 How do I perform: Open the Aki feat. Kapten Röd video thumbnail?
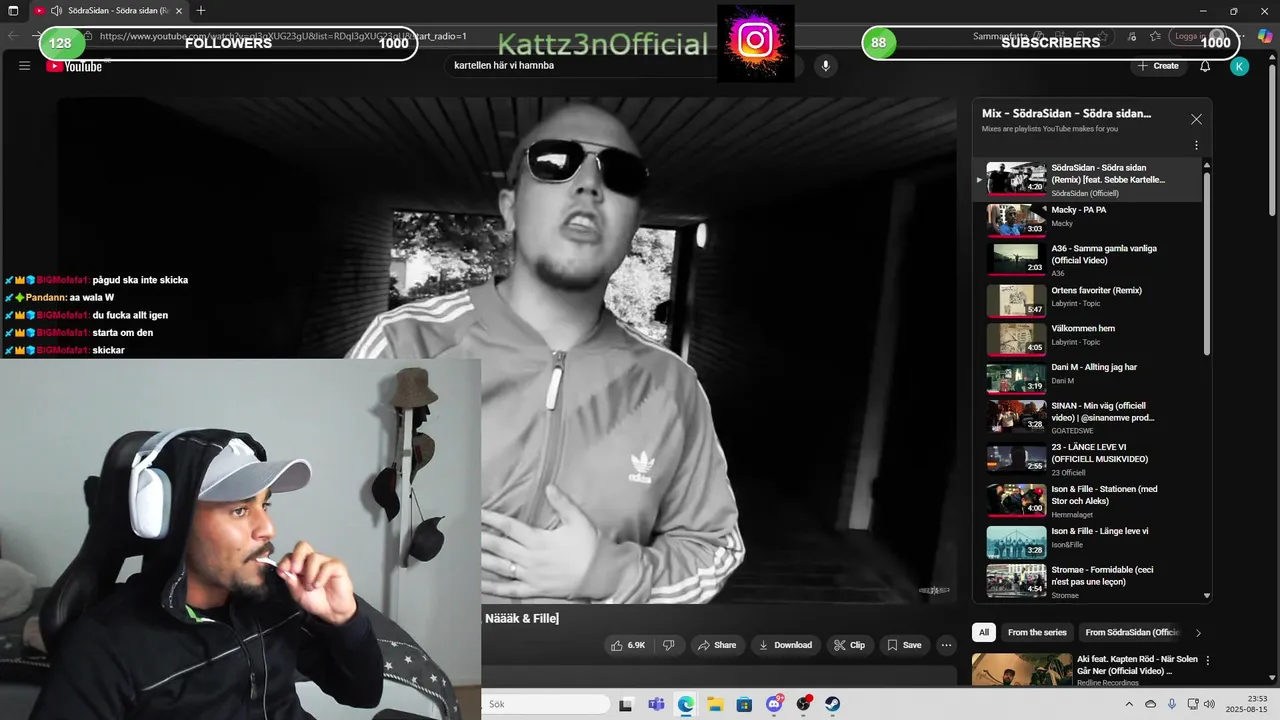click(1022, 670)
